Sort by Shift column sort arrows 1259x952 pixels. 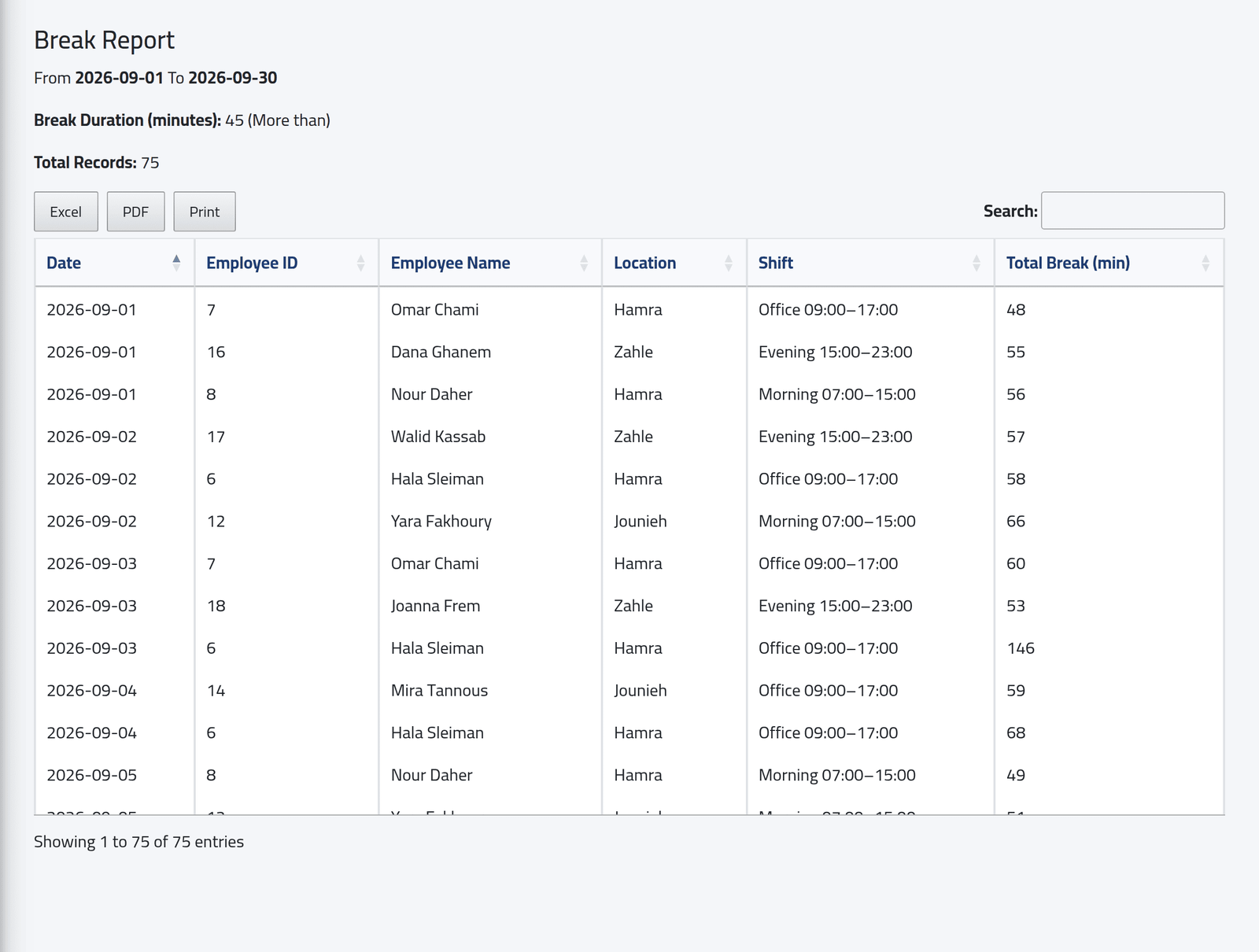[977, 263]
